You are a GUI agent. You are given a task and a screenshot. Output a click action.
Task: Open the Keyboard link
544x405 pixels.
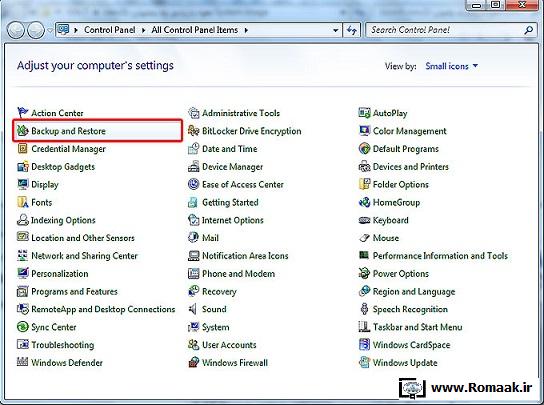pyautogui.click(x=391, y=220)
